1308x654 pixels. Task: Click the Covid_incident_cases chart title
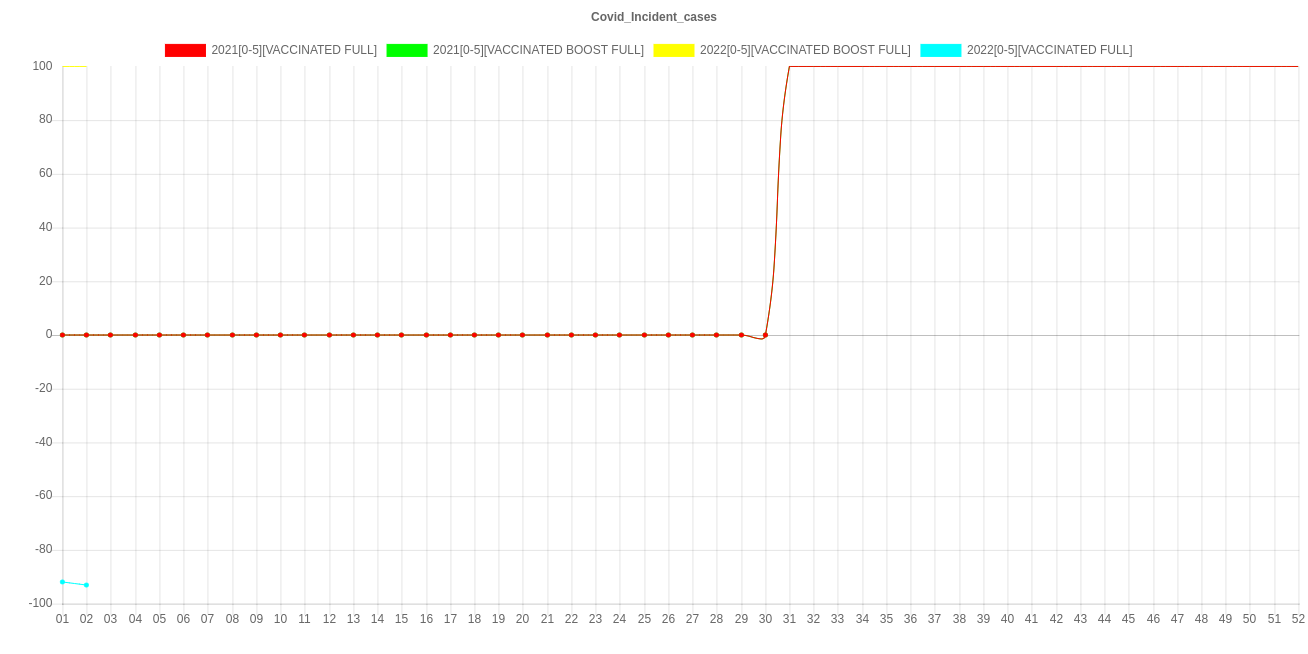pyautogui.click(x=654, y=17)
